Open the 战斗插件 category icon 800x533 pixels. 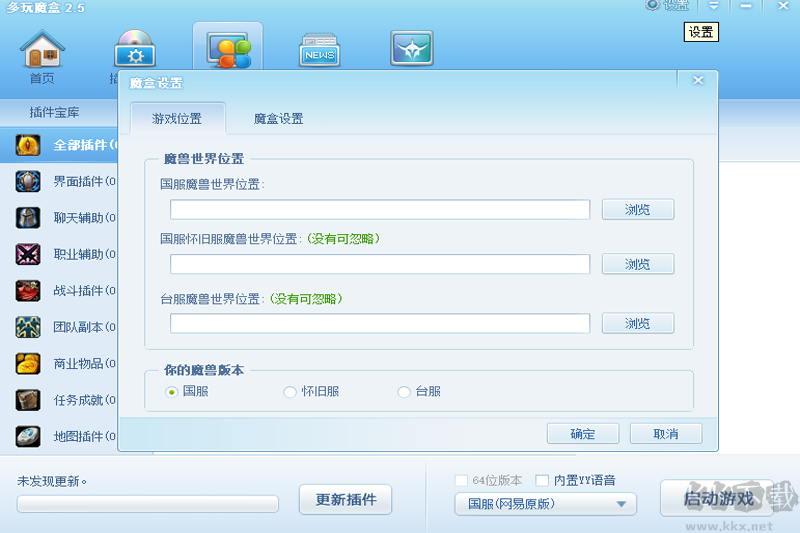pos(27,290)
